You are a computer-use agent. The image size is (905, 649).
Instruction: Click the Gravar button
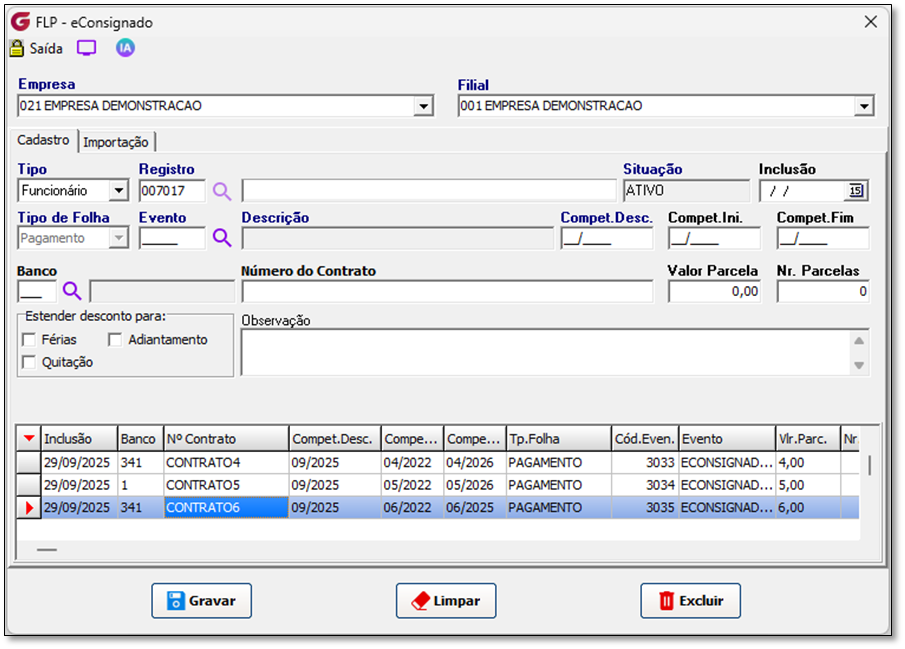pos(201,600)
